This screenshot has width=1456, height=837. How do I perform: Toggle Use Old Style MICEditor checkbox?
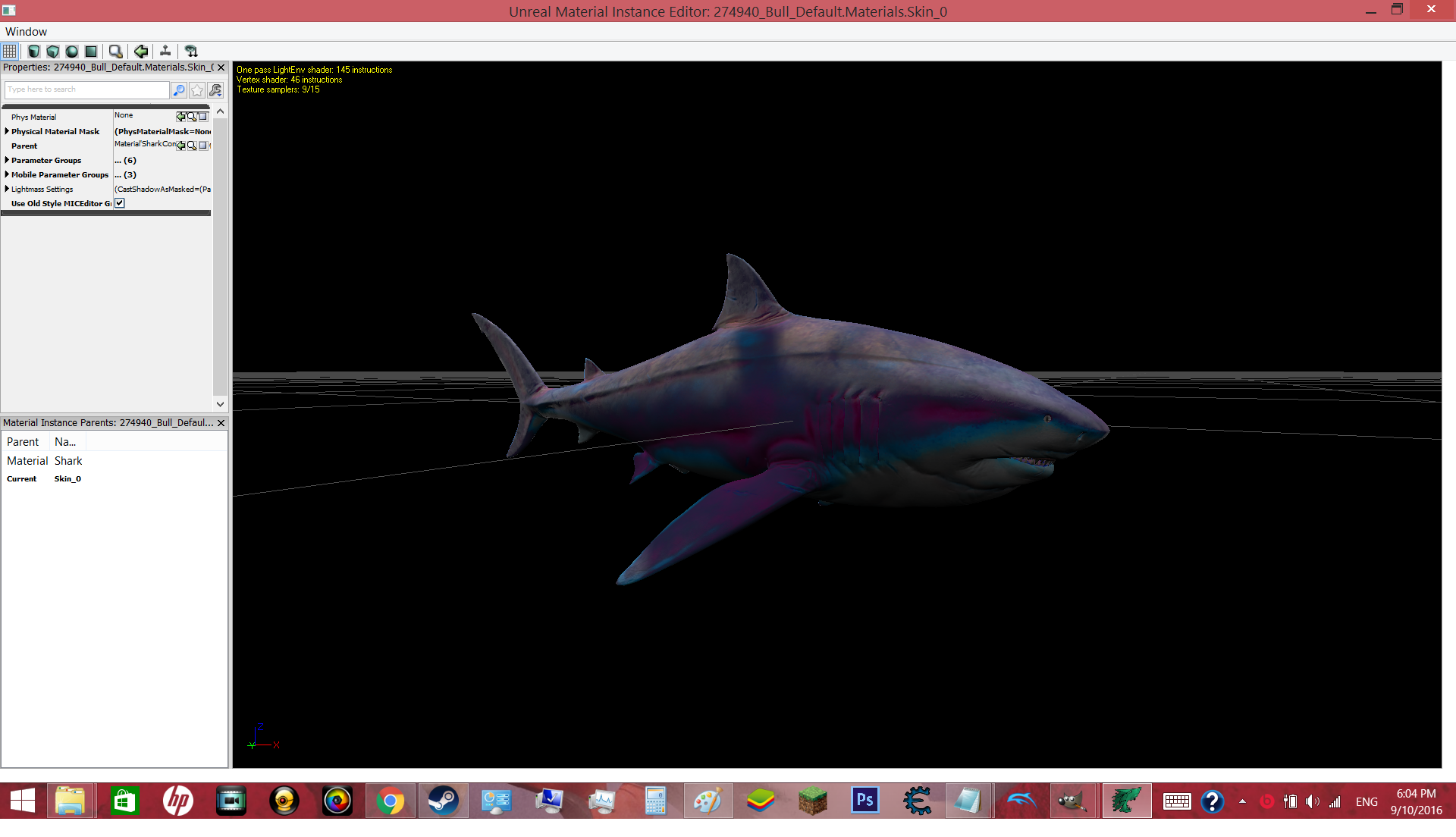click(120, 203)
